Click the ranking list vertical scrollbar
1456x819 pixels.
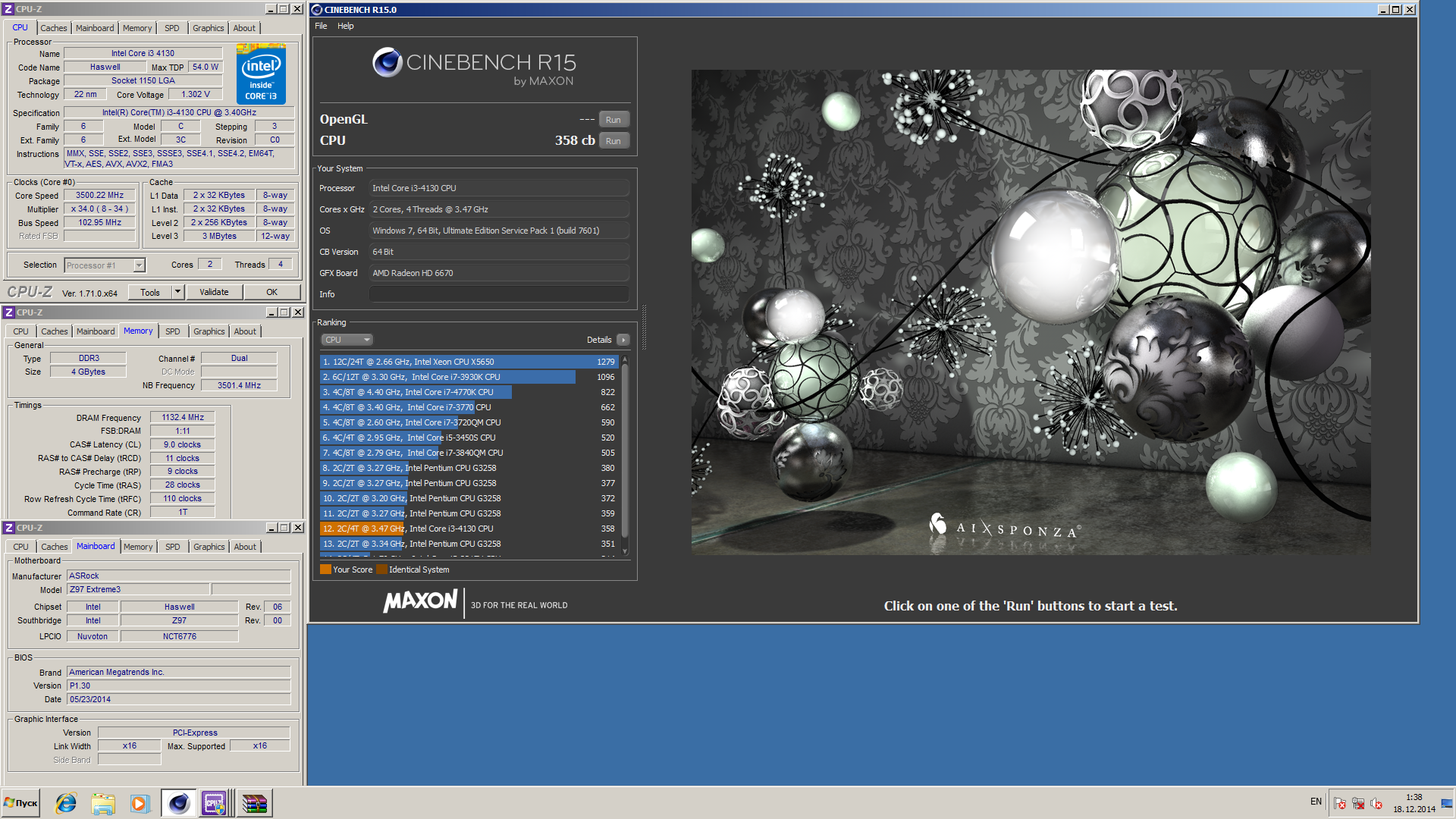coord(625,455)
